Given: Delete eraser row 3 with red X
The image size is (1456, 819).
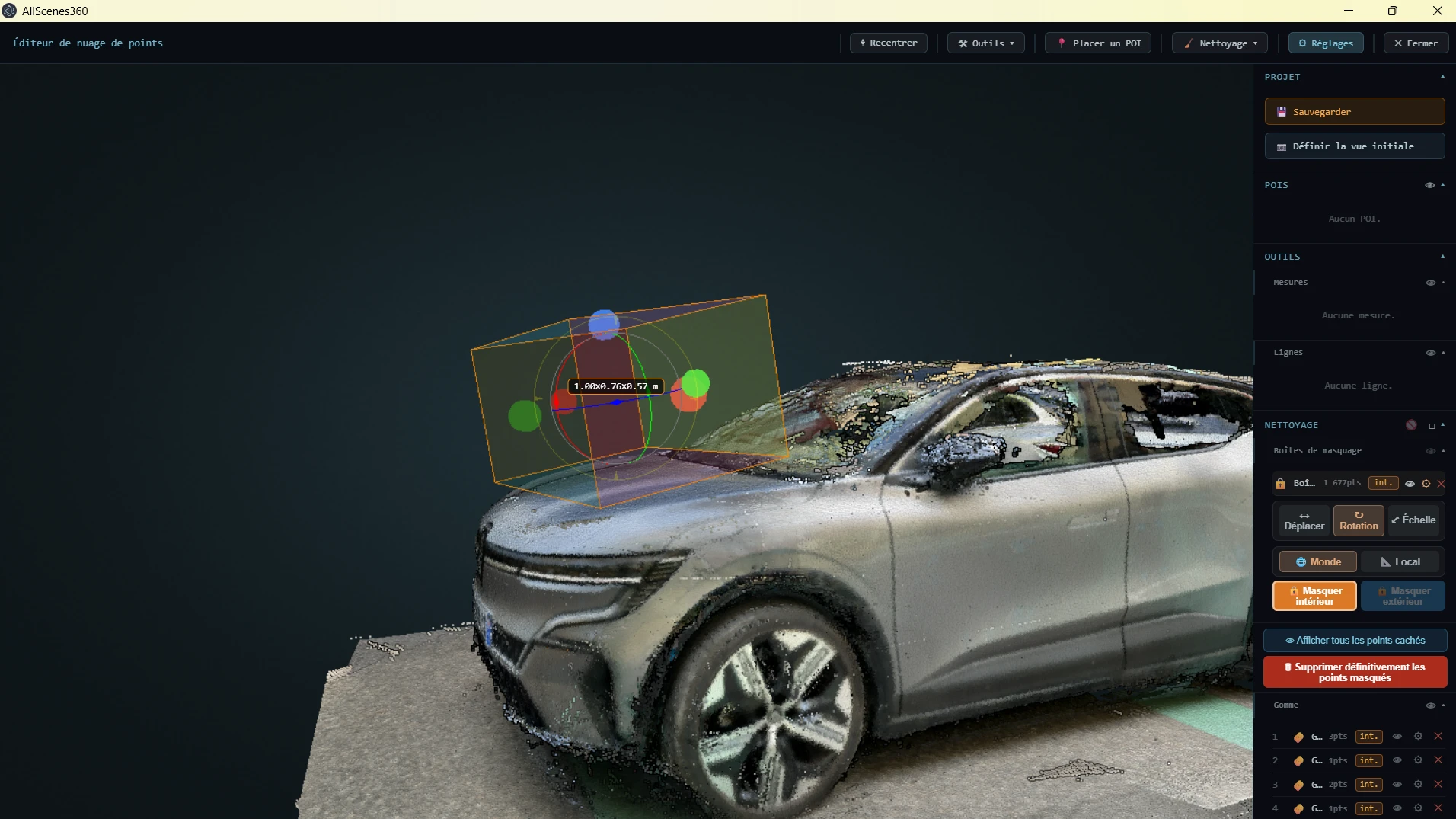Looking at the screenshot, I should click(1438, 785).
